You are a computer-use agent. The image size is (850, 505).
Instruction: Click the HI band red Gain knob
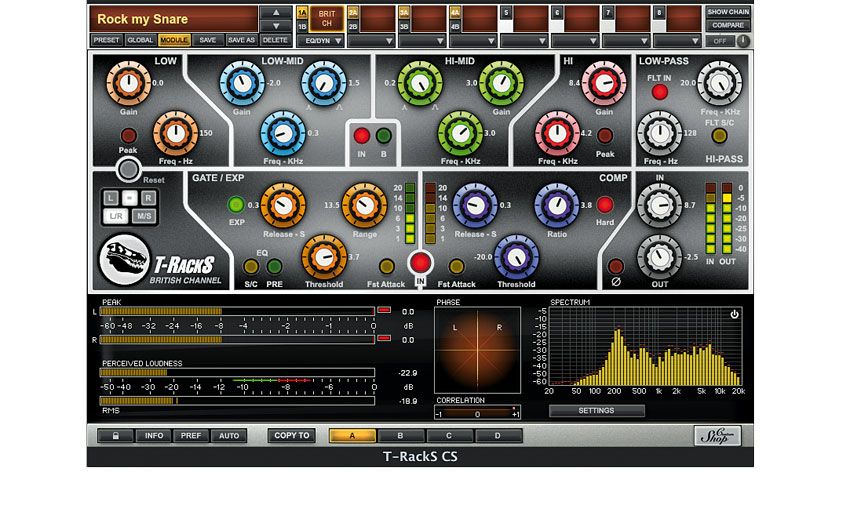[603, 83]
